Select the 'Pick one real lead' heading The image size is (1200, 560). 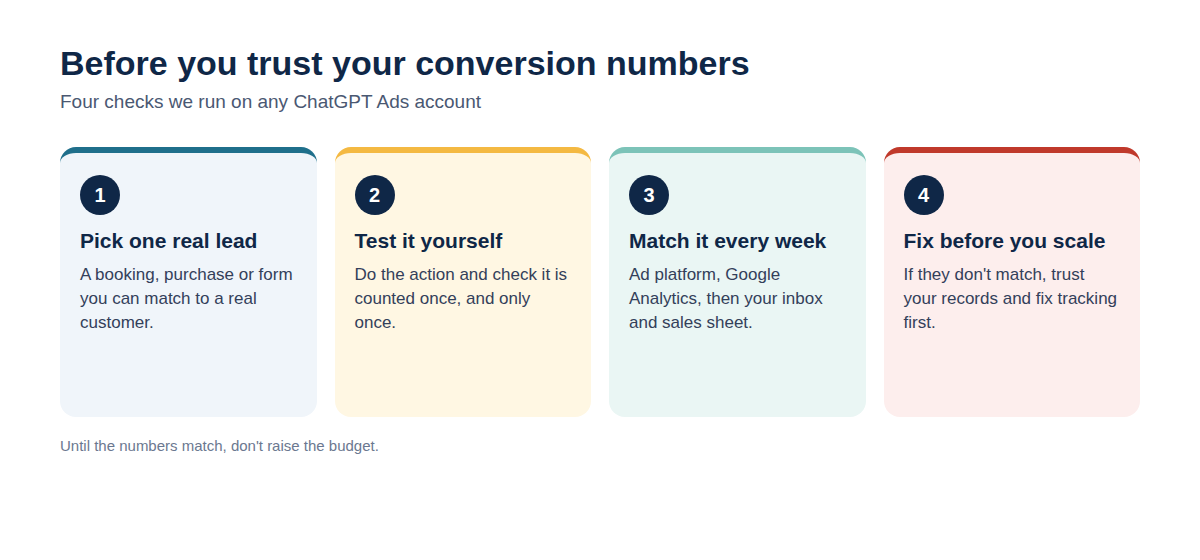pos(169,241)
